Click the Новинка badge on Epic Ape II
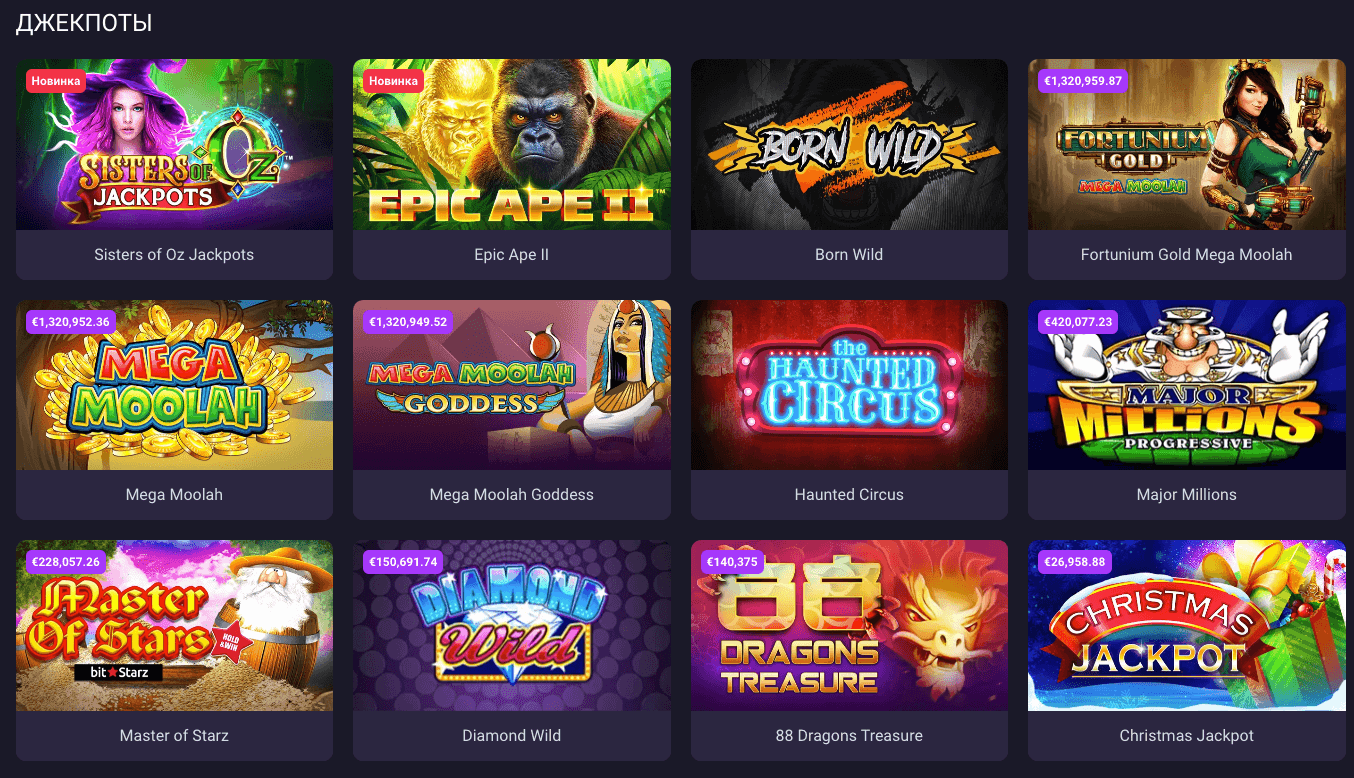Screen dimensions: 1354x778 click(394, 81)
